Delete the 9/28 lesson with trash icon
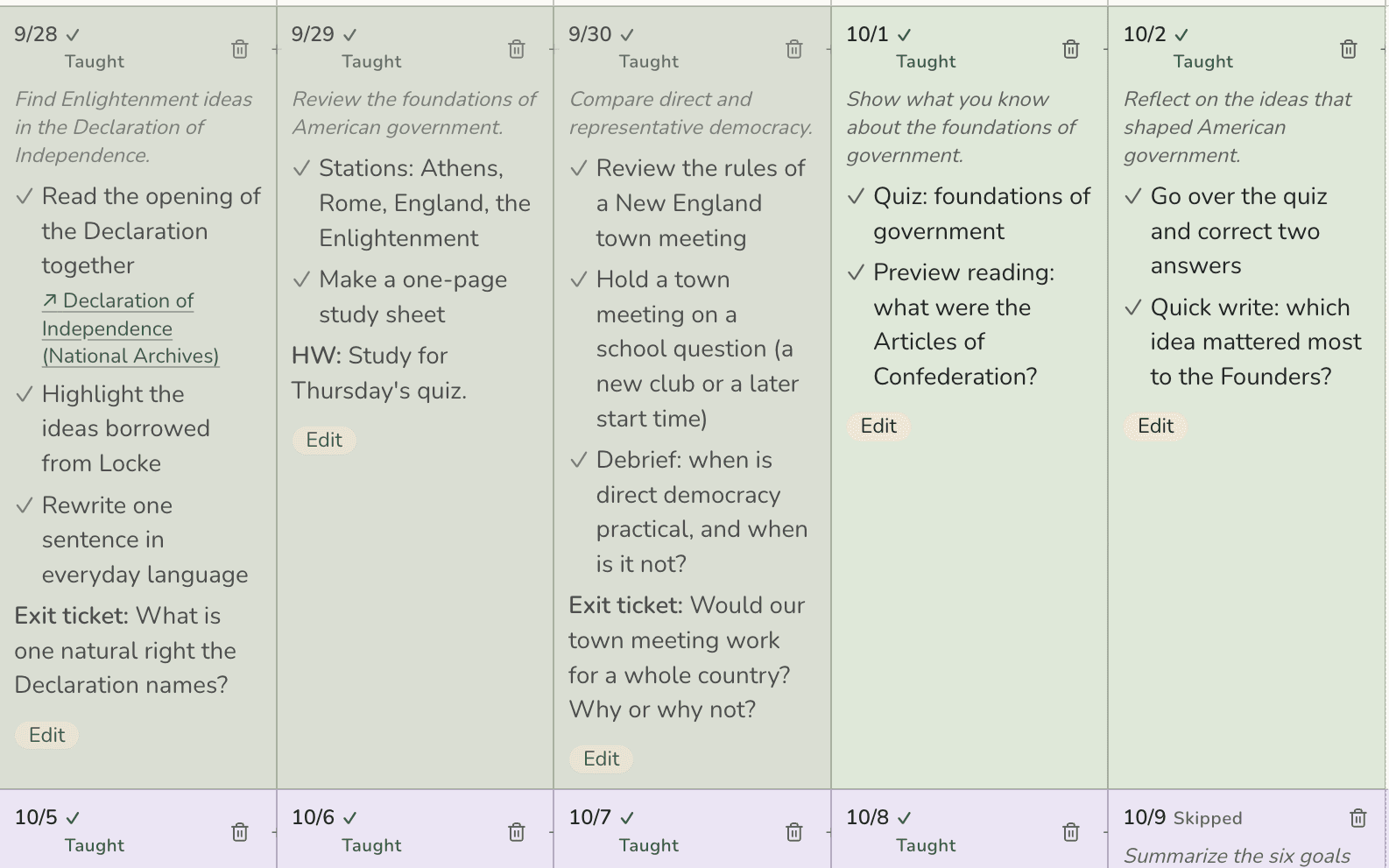 pos(240,49)
